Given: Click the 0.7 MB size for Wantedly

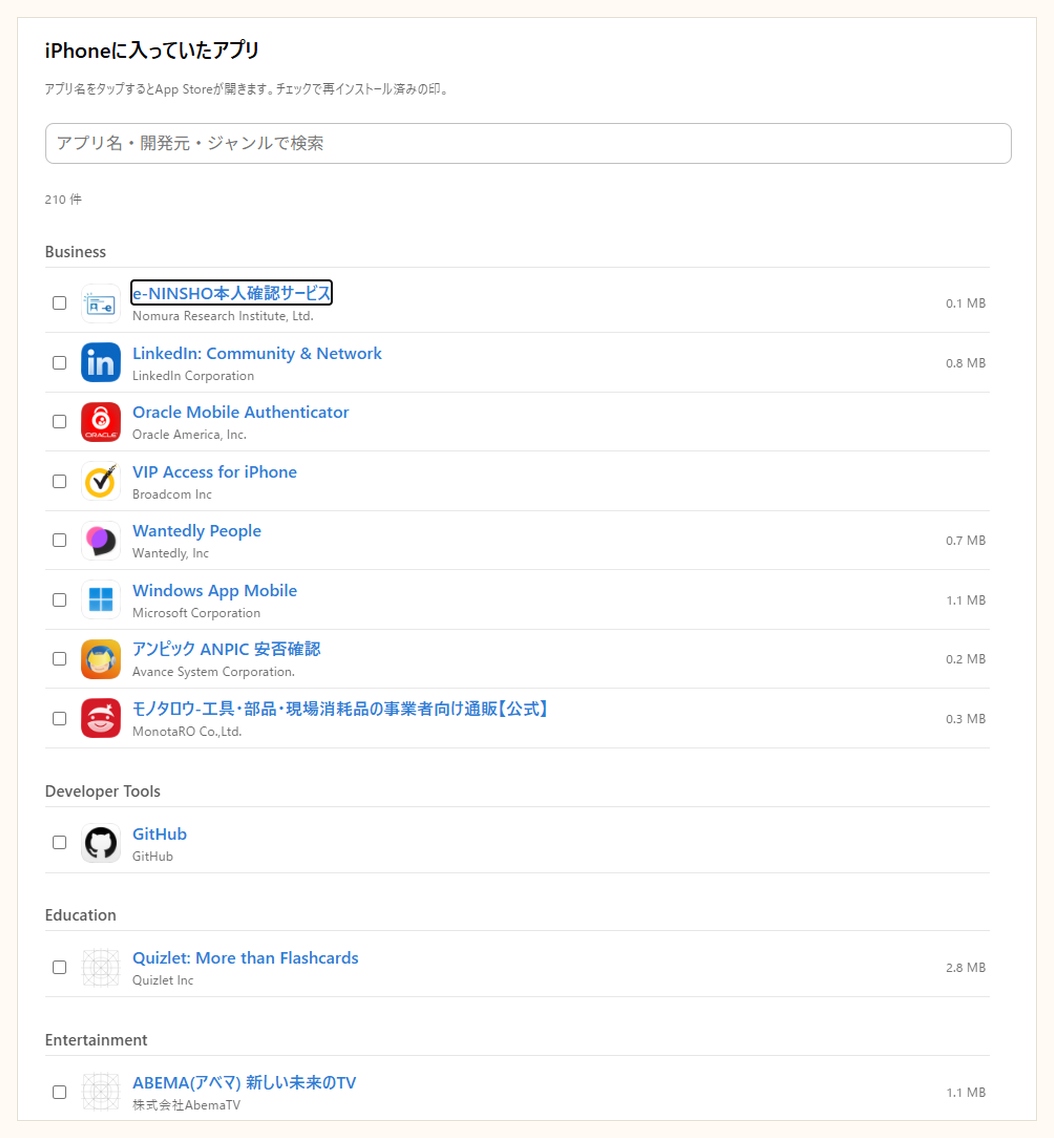Looking at the screenshot, I should pos(965,541).
